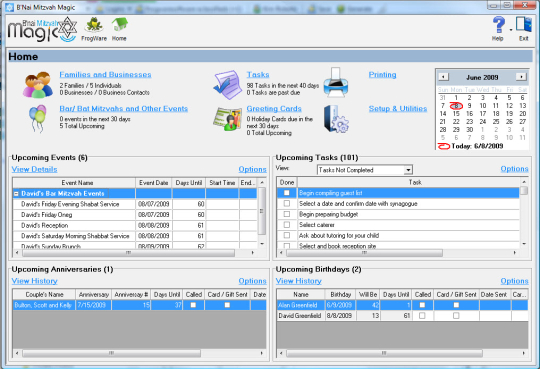540x369 pixels.
Task: Click the Setup & Utilities gear icon
Action: pos(336,119)
